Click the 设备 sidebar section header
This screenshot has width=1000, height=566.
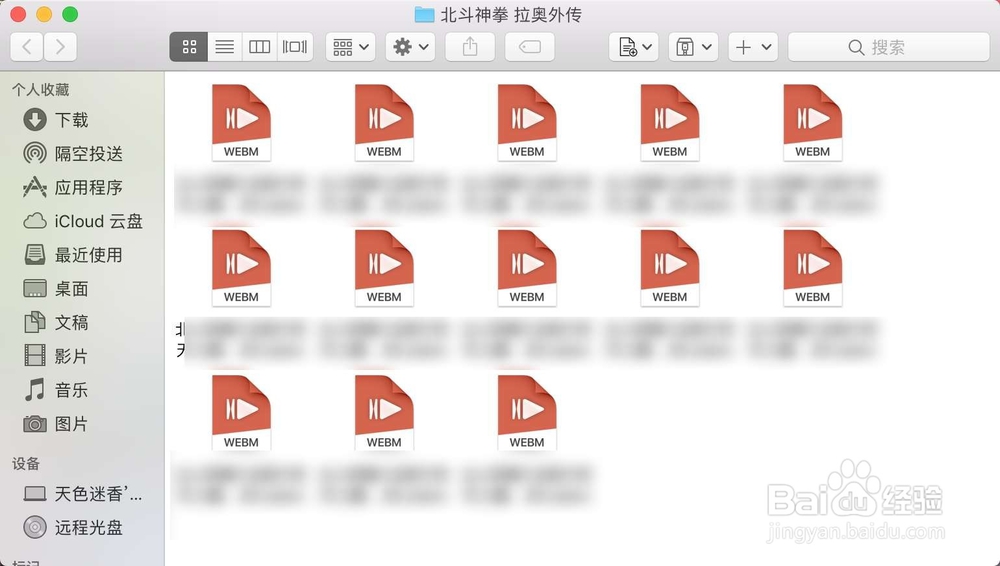coord(26,464)
